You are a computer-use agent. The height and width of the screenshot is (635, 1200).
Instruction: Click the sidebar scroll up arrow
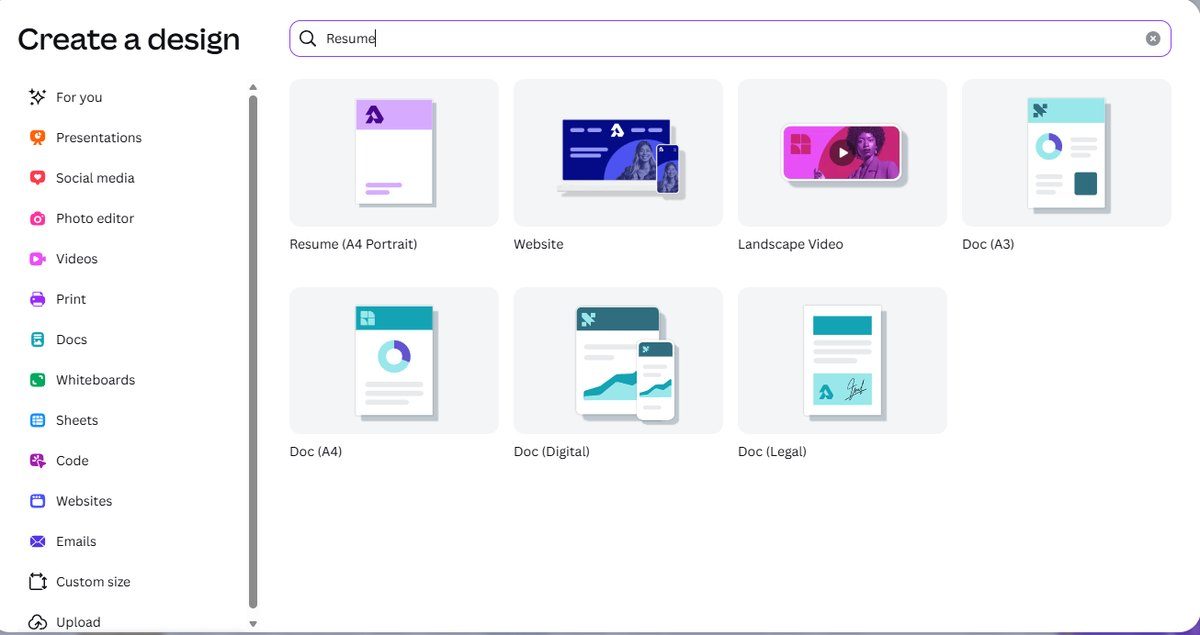pyautogui.click(x=253, y=87)
